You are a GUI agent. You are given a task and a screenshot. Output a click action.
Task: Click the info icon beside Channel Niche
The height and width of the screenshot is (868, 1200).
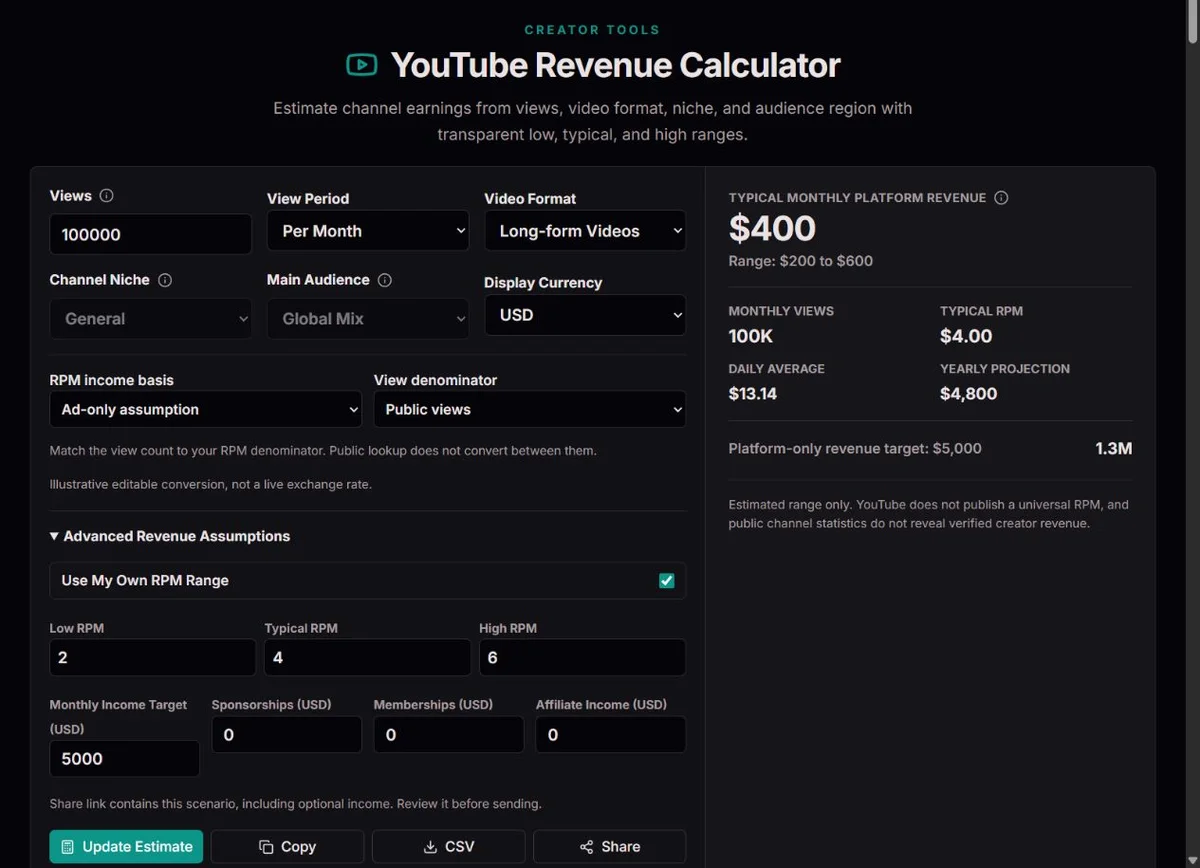165,280
